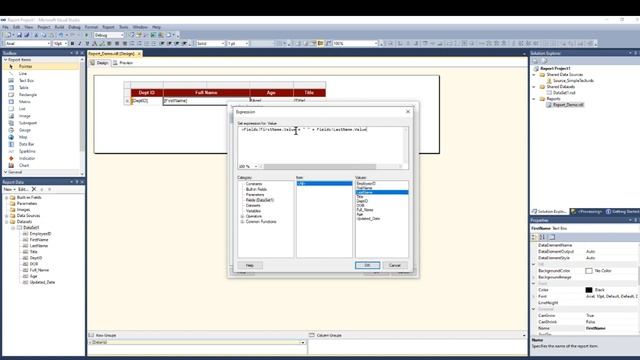Toggle Italic in the formatting toolbar
Viewport: 640px width, 360px height.
coord(80,43)
